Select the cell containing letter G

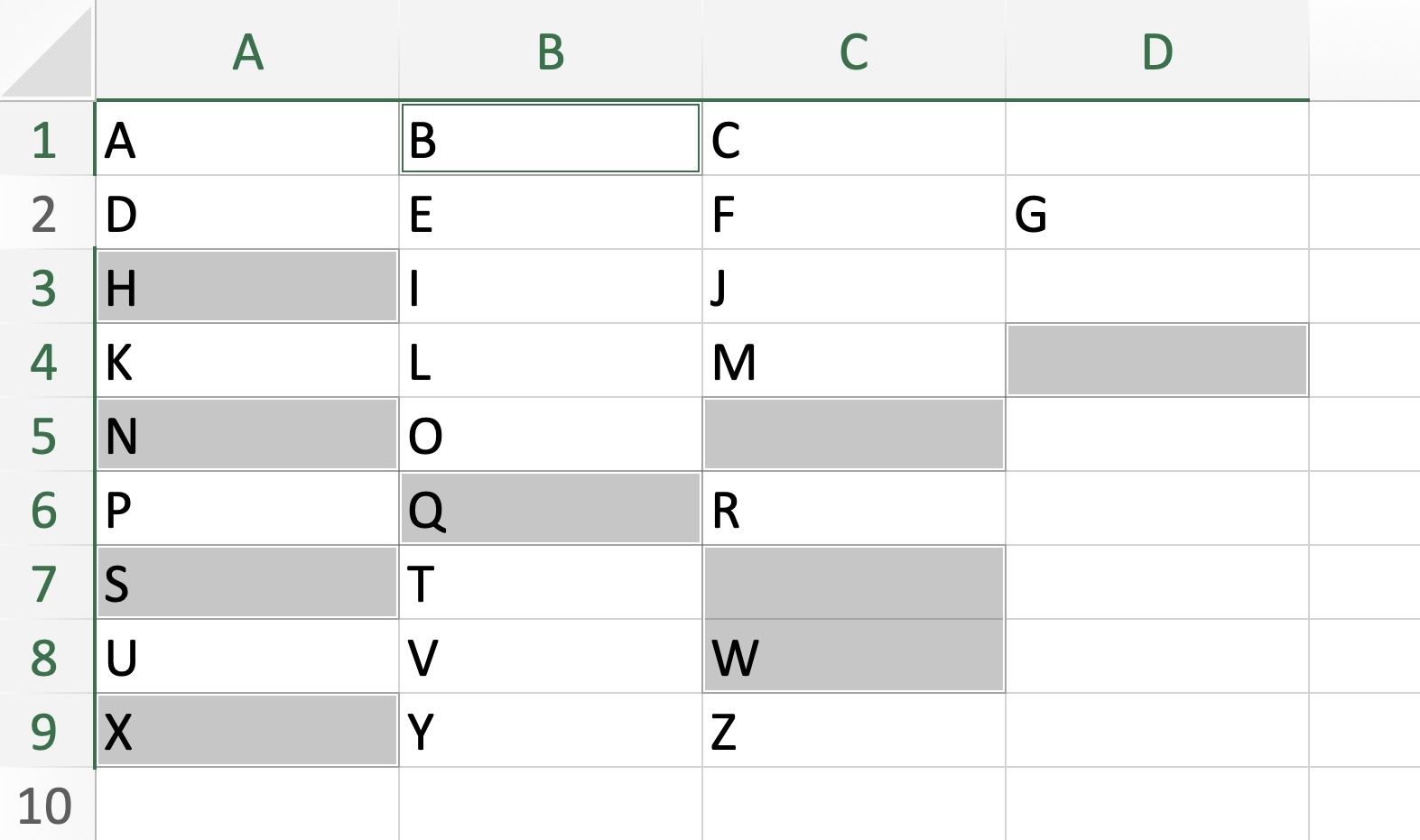pos(1155,212)
